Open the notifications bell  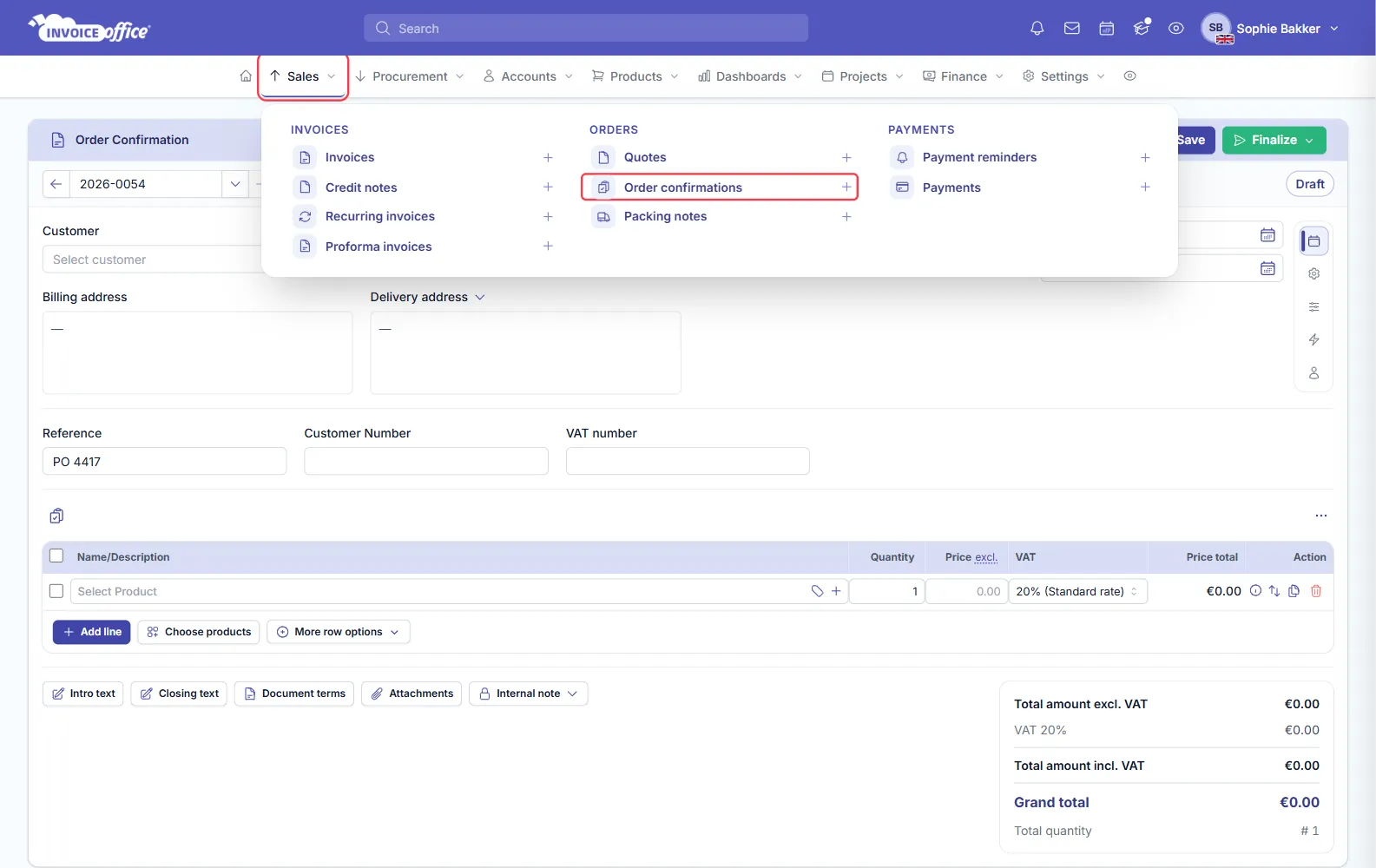tap(1037, 29)
